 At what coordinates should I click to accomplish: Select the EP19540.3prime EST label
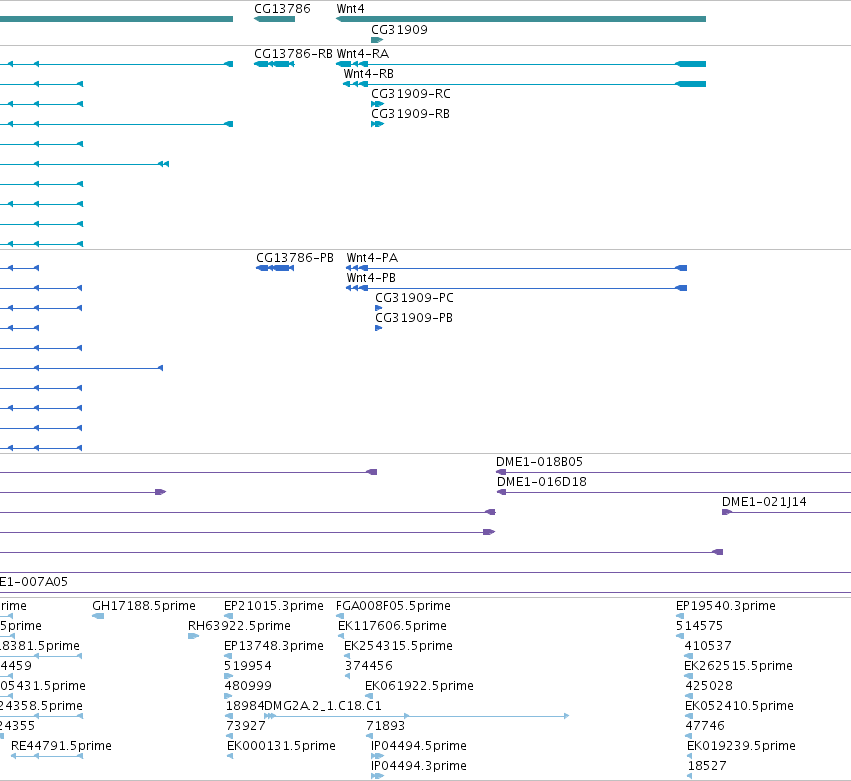pyautogui.click(x=726, y=606)
